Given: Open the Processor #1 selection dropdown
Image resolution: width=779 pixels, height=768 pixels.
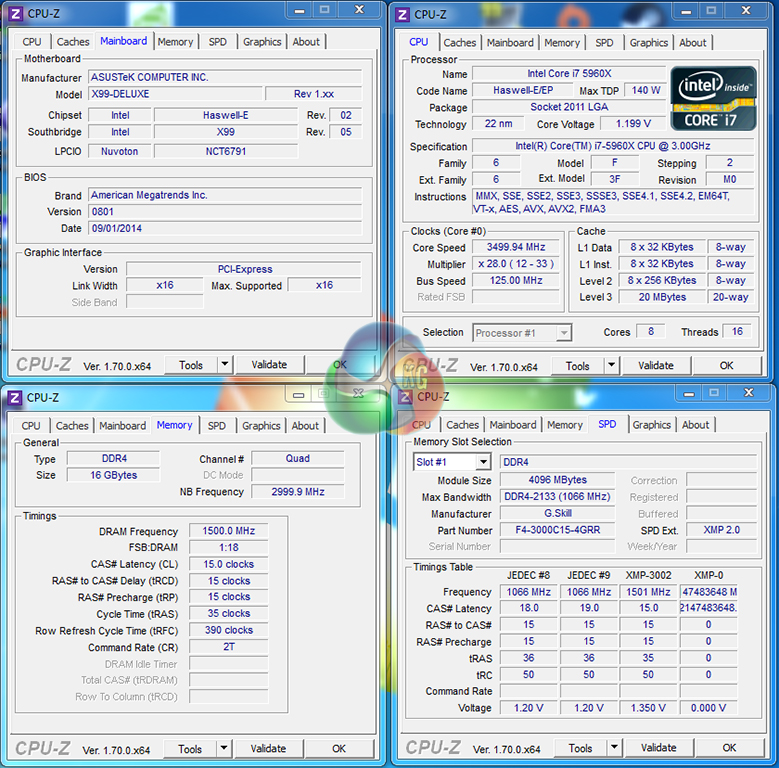Looking at the screenshot, I should [563, 333].
